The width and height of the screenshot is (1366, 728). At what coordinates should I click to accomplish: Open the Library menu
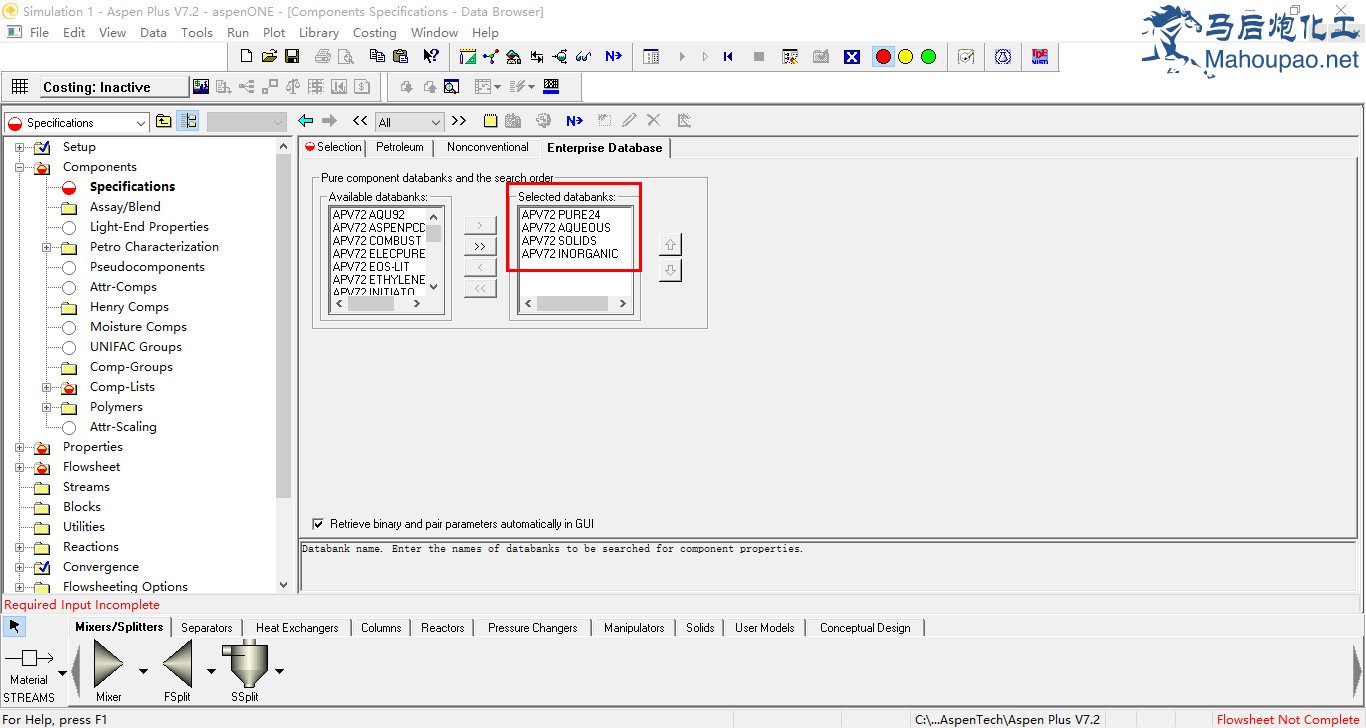point(319,32)
